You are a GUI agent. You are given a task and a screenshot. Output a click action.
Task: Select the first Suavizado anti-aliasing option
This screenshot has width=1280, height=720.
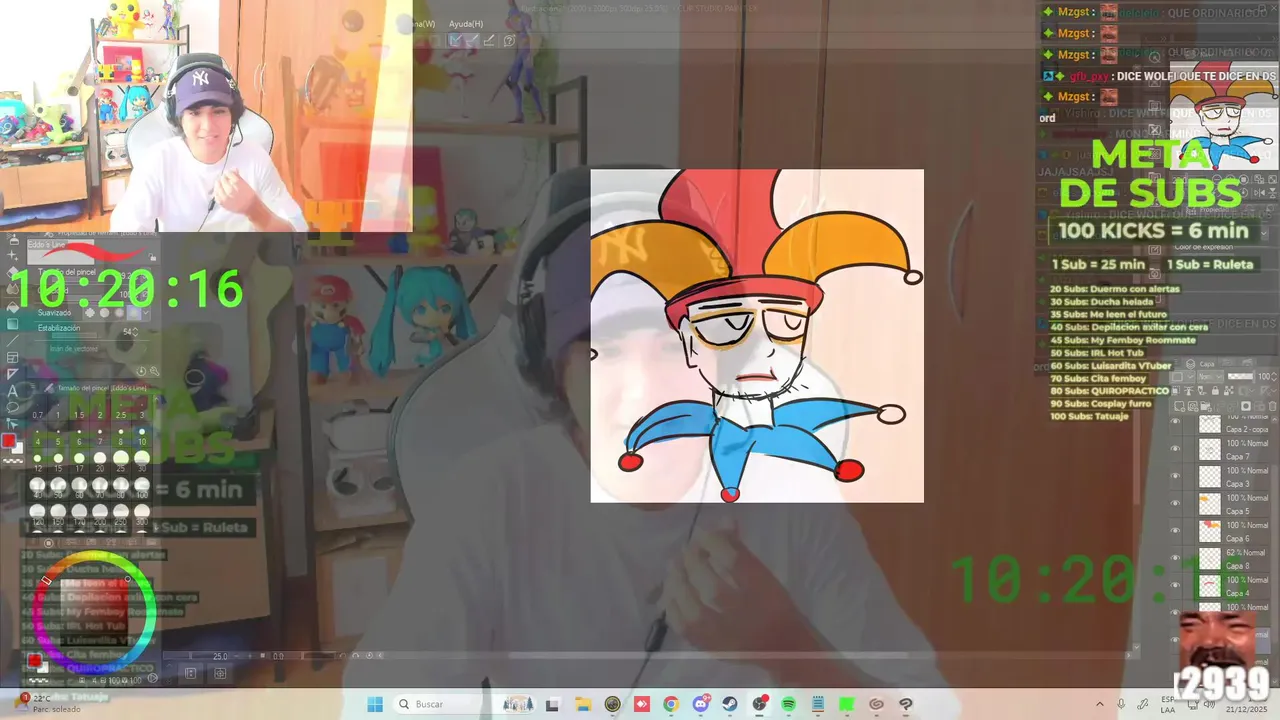click(89, 313)
